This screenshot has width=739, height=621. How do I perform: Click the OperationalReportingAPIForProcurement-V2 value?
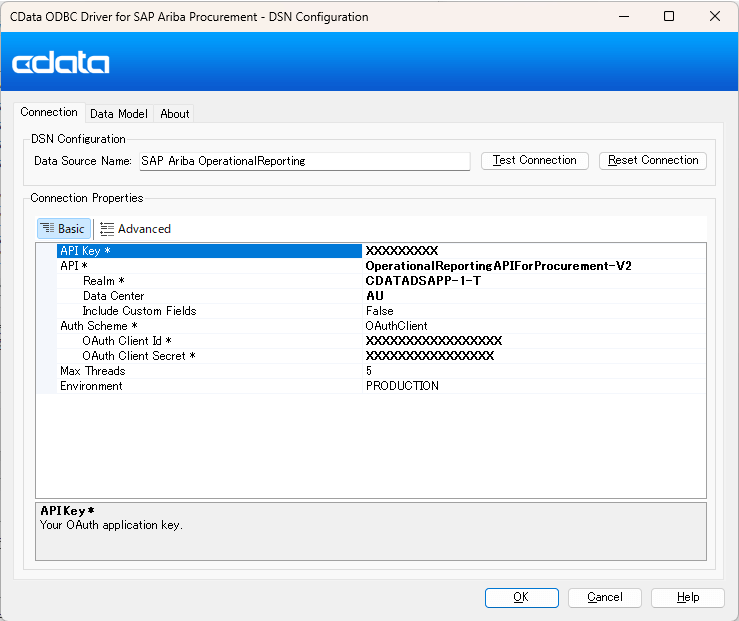(498, 266)
